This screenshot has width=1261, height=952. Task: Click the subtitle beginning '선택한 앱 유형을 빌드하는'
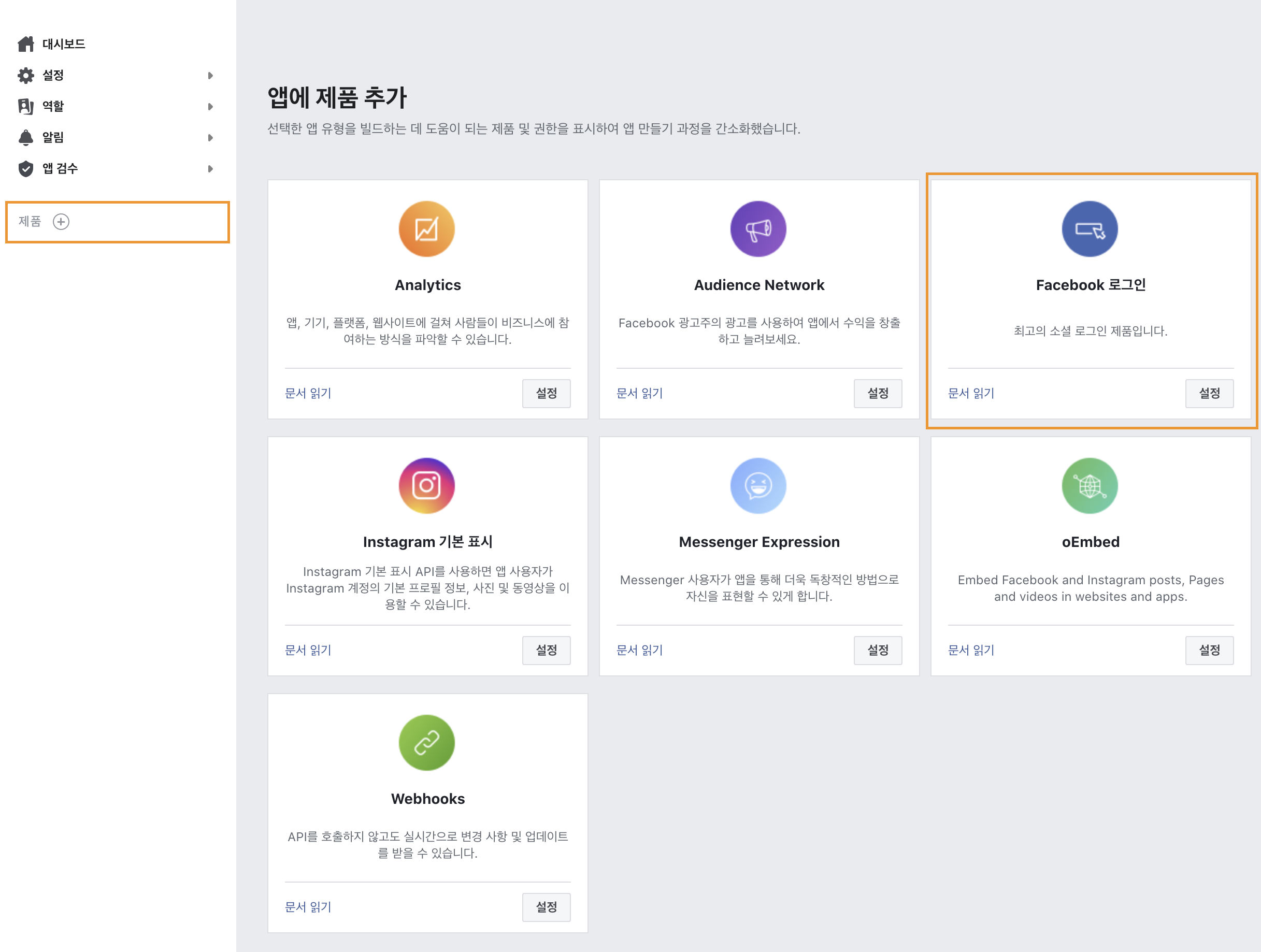coord(534,129)
